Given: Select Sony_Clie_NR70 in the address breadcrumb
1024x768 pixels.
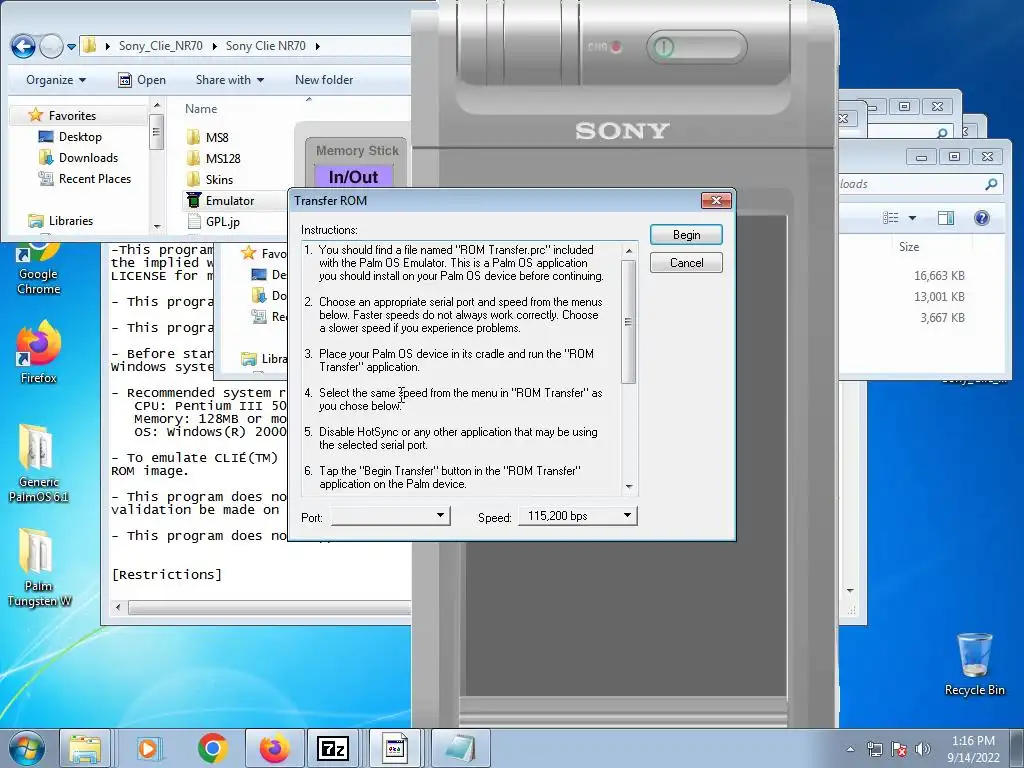Looking at the screenshot, I should click(x=161, y=46).
